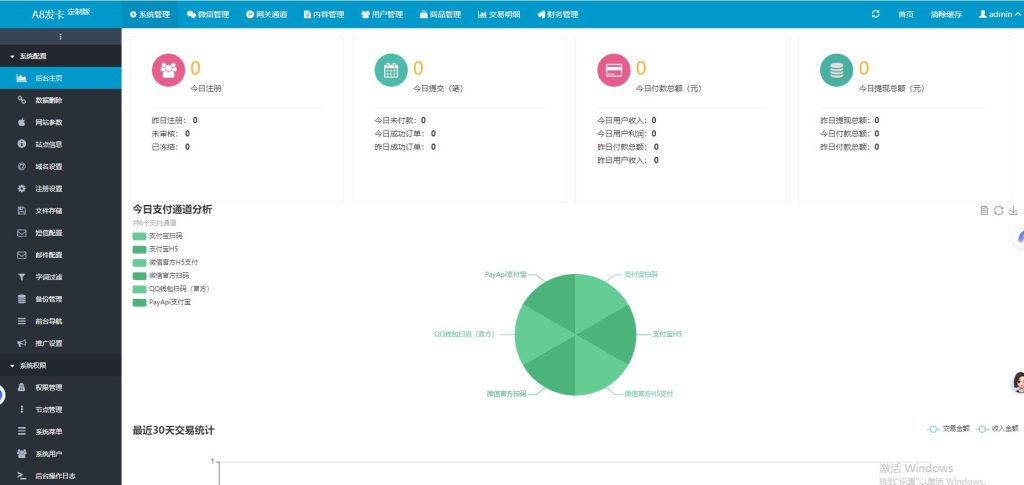
Task: Switch to 微信管理 top menu
Action: 208,14
